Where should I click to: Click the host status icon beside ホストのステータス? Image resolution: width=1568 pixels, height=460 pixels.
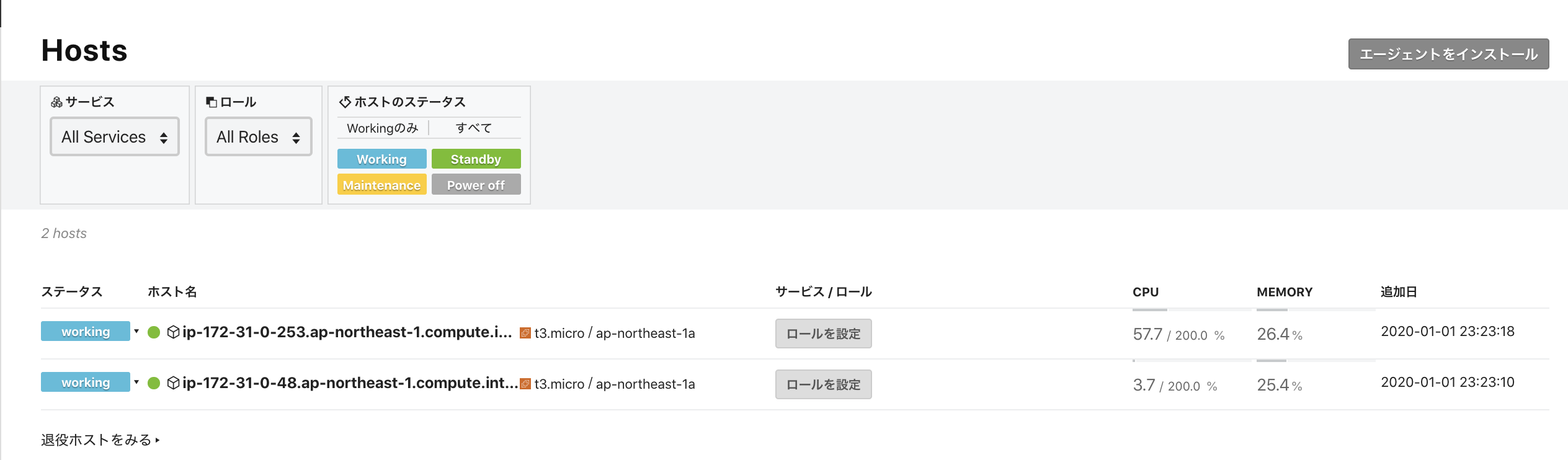tap(345, 102)
